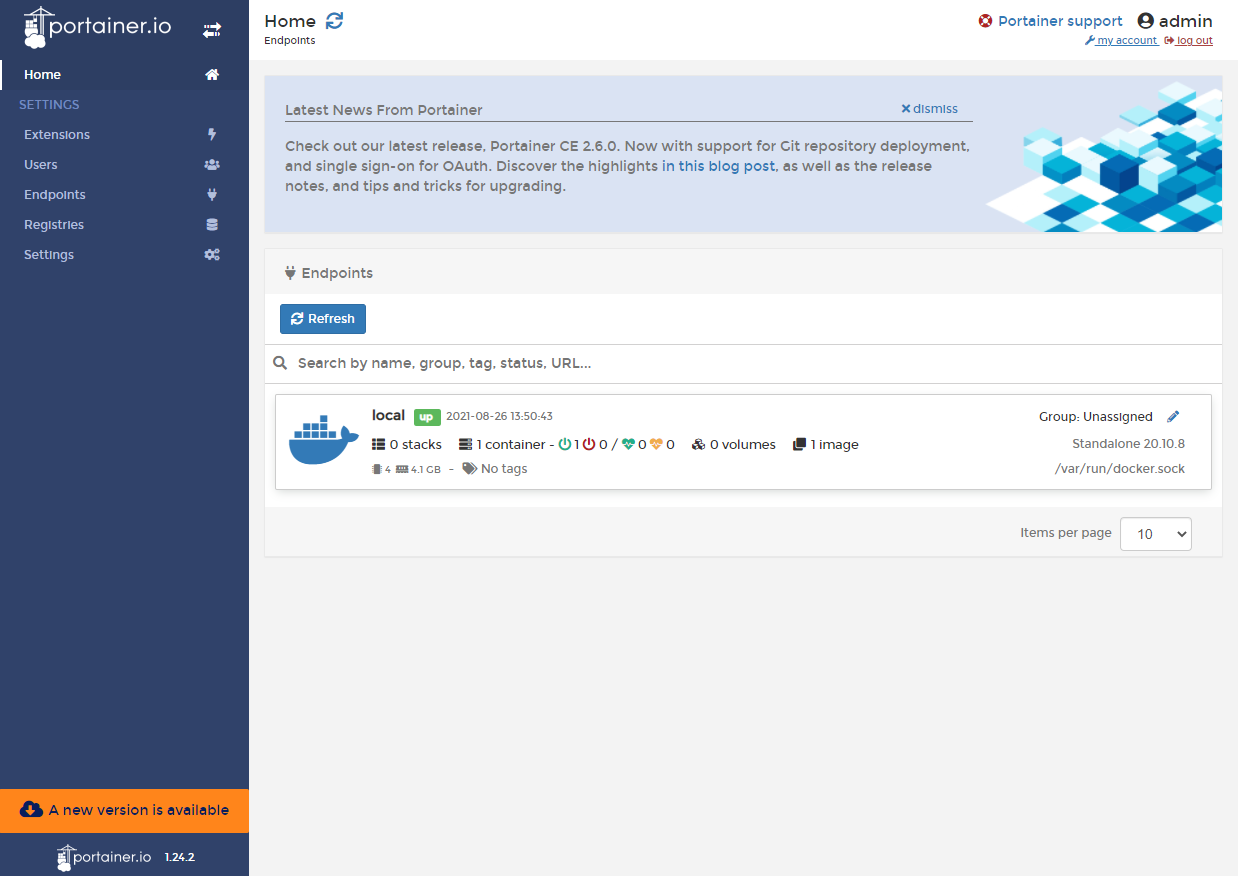The image size is (1238, 876).
Task: Open the my account link
Action: click(x=1121, y=41)
